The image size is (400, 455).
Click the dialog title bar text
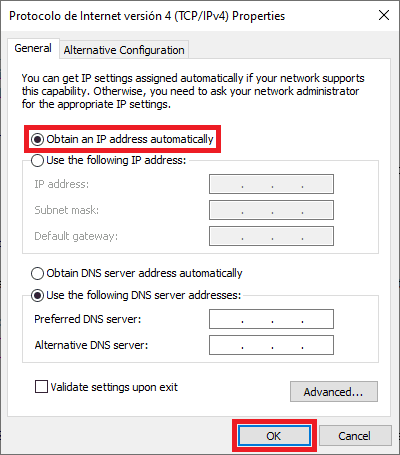pyautogui.click(x=147, y=16)
